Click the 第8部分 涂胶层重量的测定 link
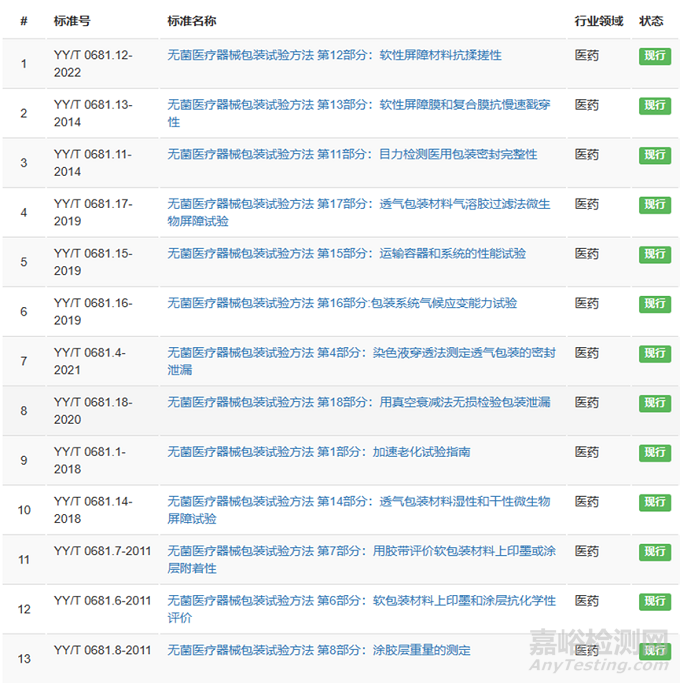 (x=318, y=650)
